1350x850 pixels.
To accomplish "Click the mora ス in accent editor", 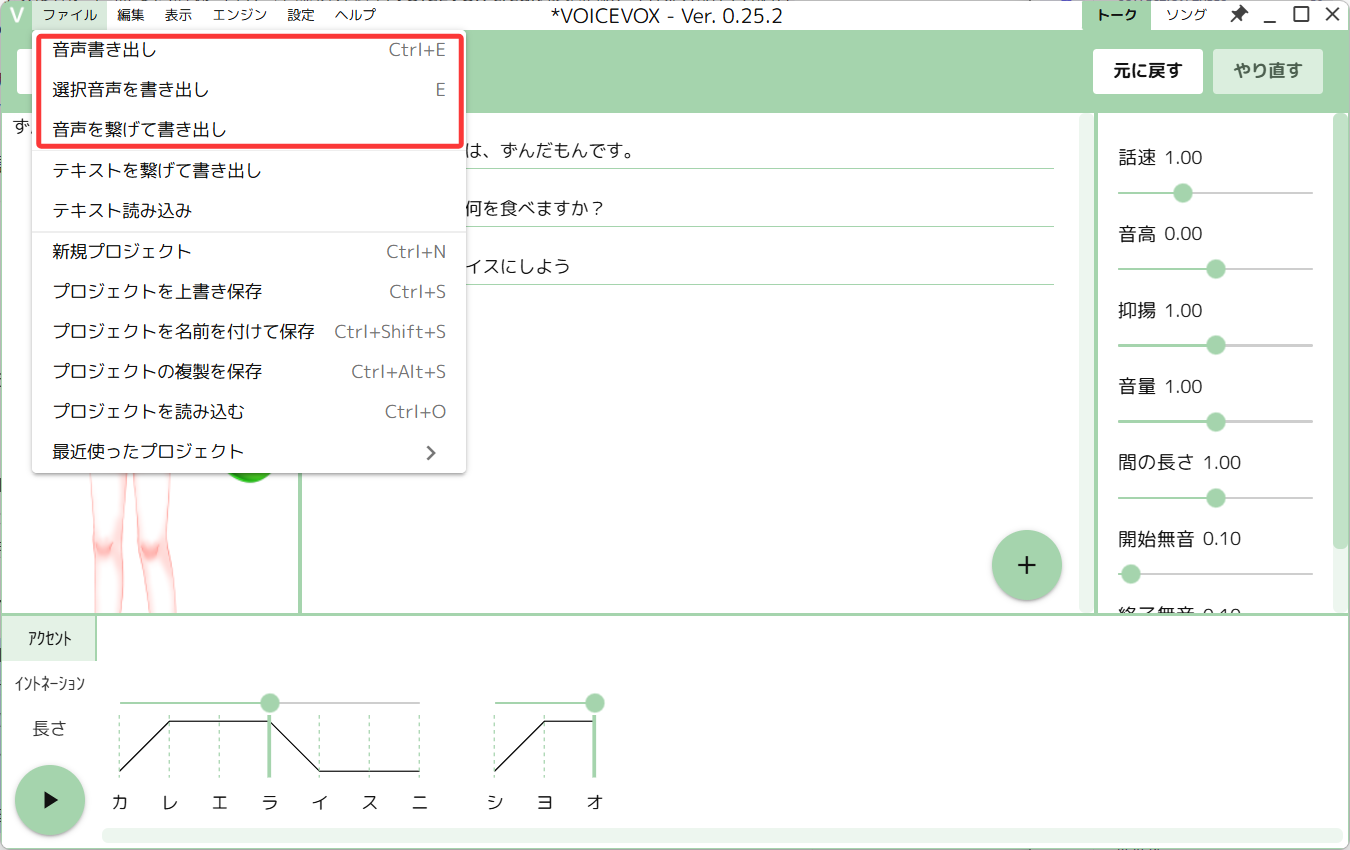I will coord(370,802).
